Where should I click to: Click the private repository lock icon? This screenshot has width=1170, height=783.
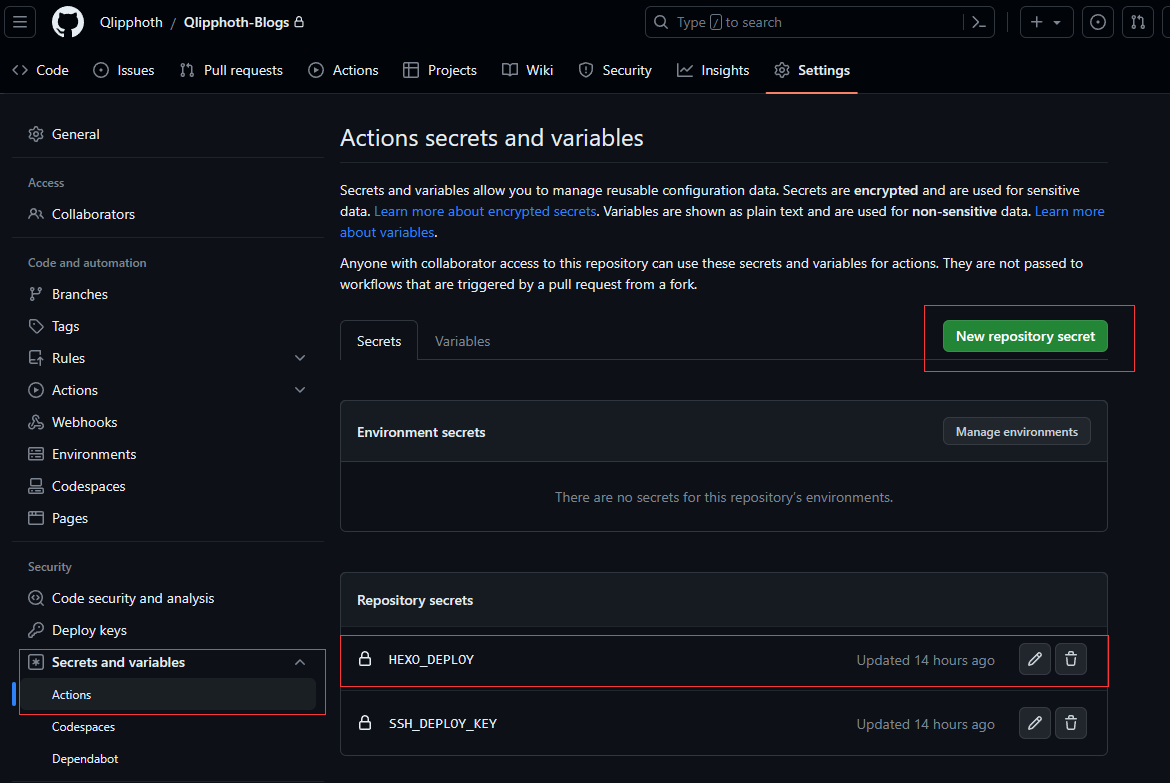click(x=299, y=22)
